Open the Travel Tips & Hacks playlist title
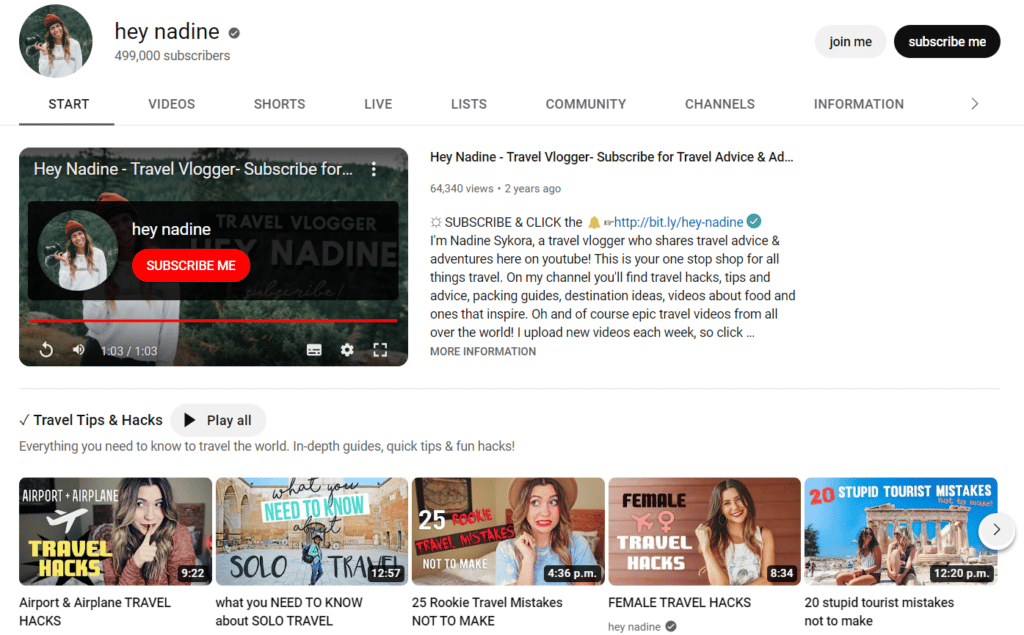Image resolution: width=1024 pixels, height=635 pixels. pos(98,420)
